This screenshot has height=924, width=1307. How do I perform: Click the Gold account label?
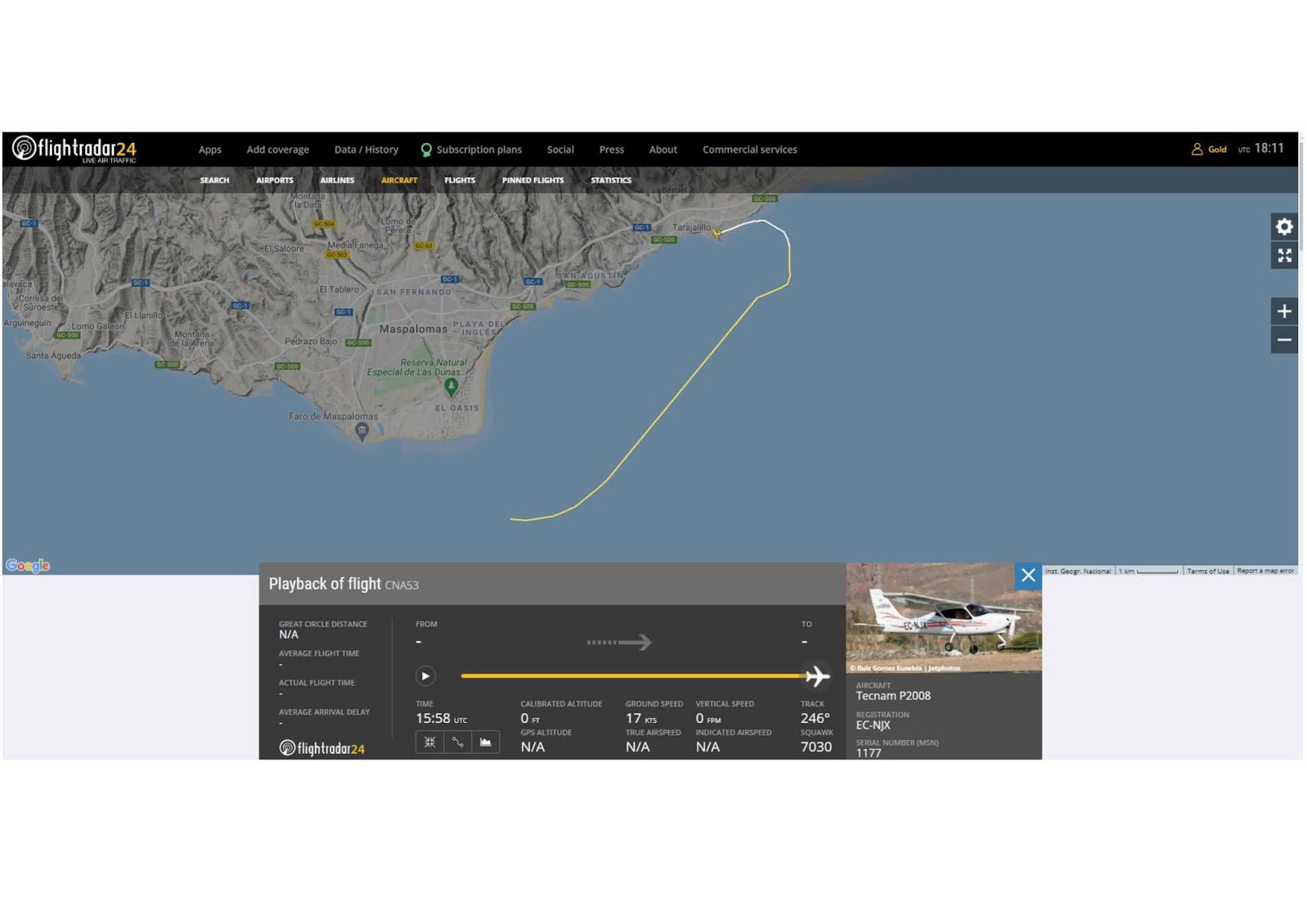(x=1217, y=150)
